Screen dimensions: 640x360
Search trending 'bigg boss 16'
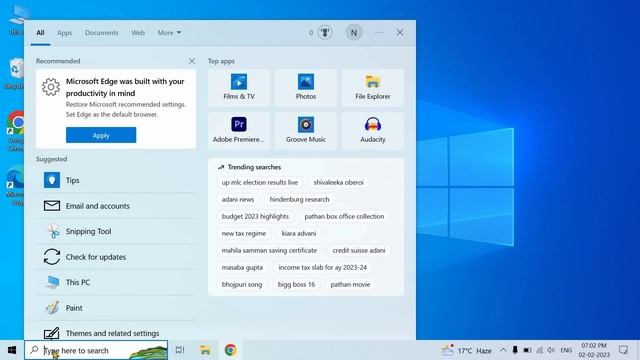click(x=296, y=284)
